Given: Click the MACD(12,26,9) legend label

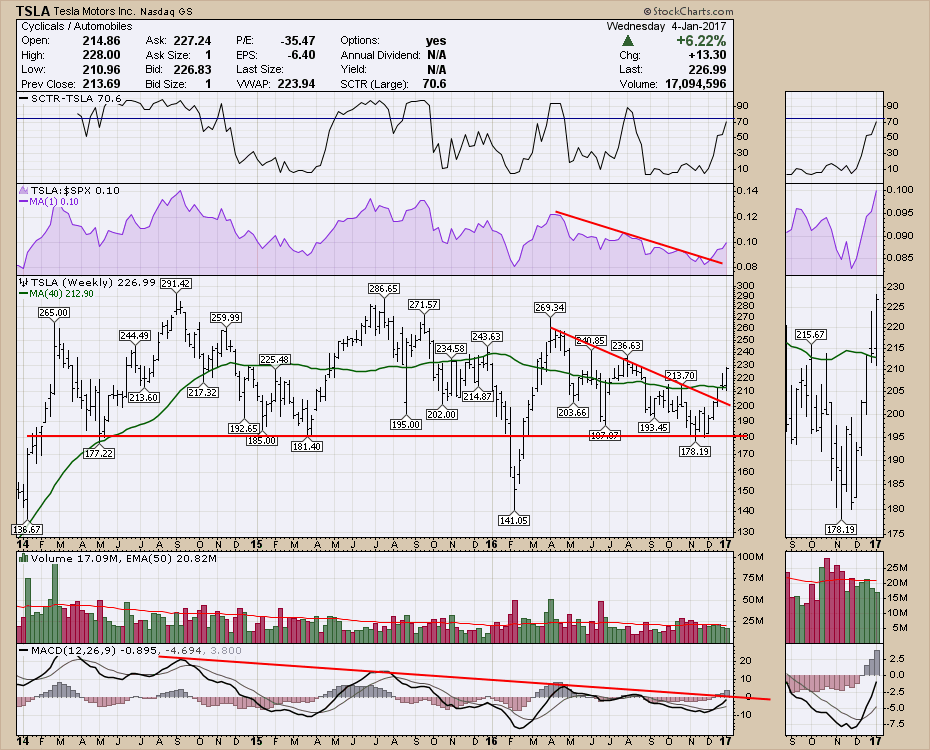Looking at the screenshot, I should coord(74,650).
